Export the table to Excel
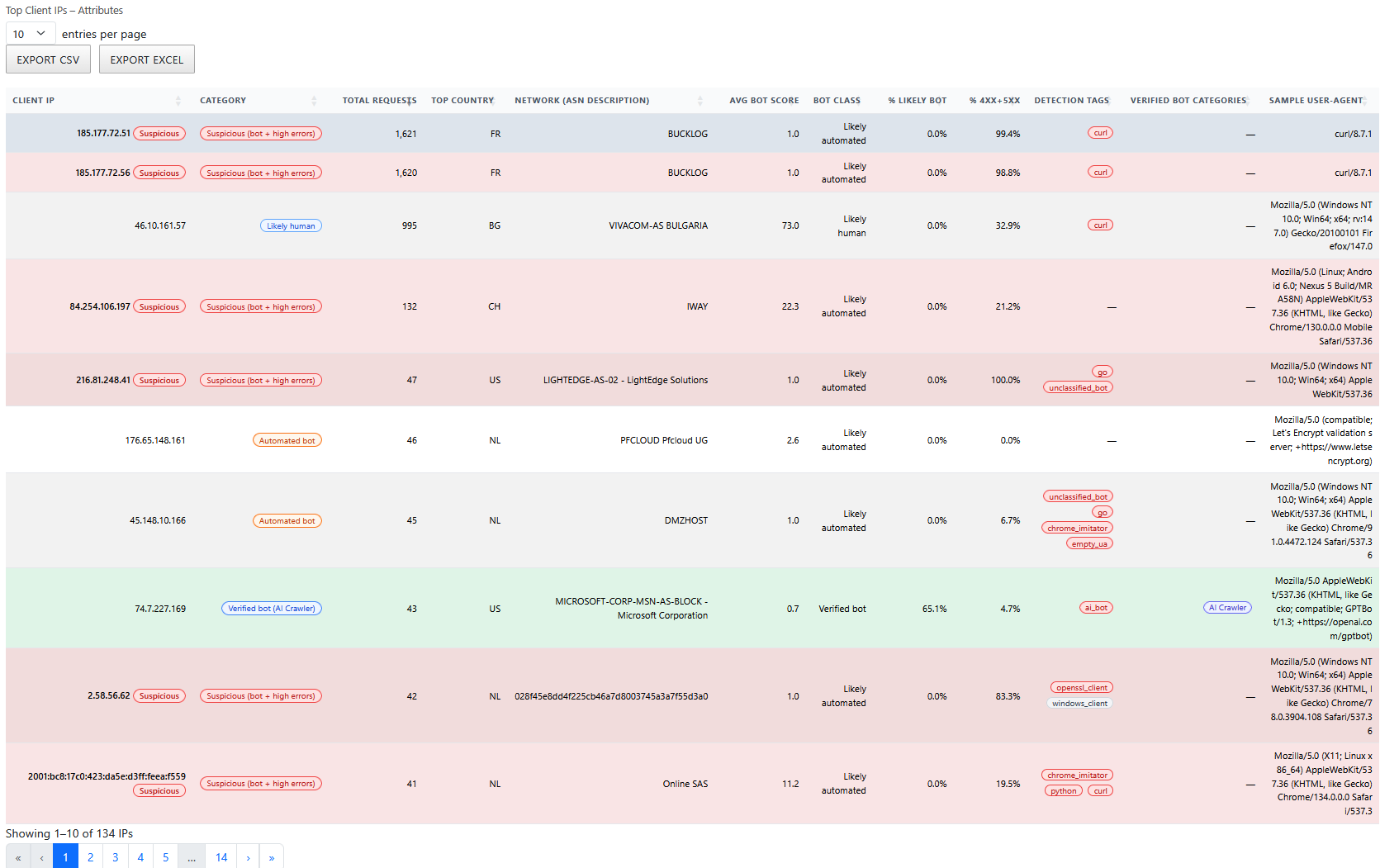 pyautogui.click(x=146, y=59)
